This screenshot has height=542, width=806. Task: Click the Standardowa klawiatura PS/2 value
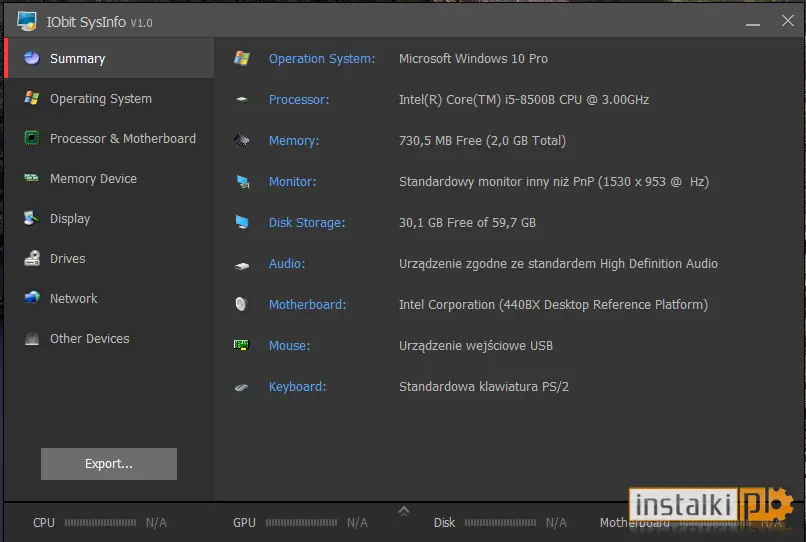(484, 387)
